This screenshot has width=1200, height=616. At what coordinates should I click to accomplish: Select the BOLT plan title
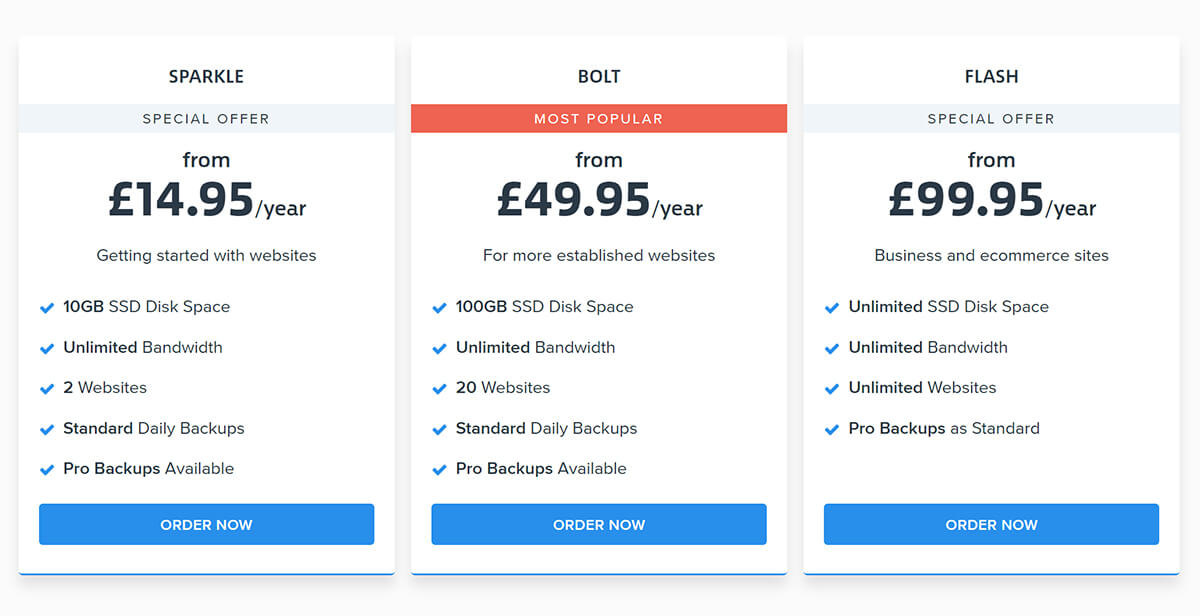click(599, 76)
